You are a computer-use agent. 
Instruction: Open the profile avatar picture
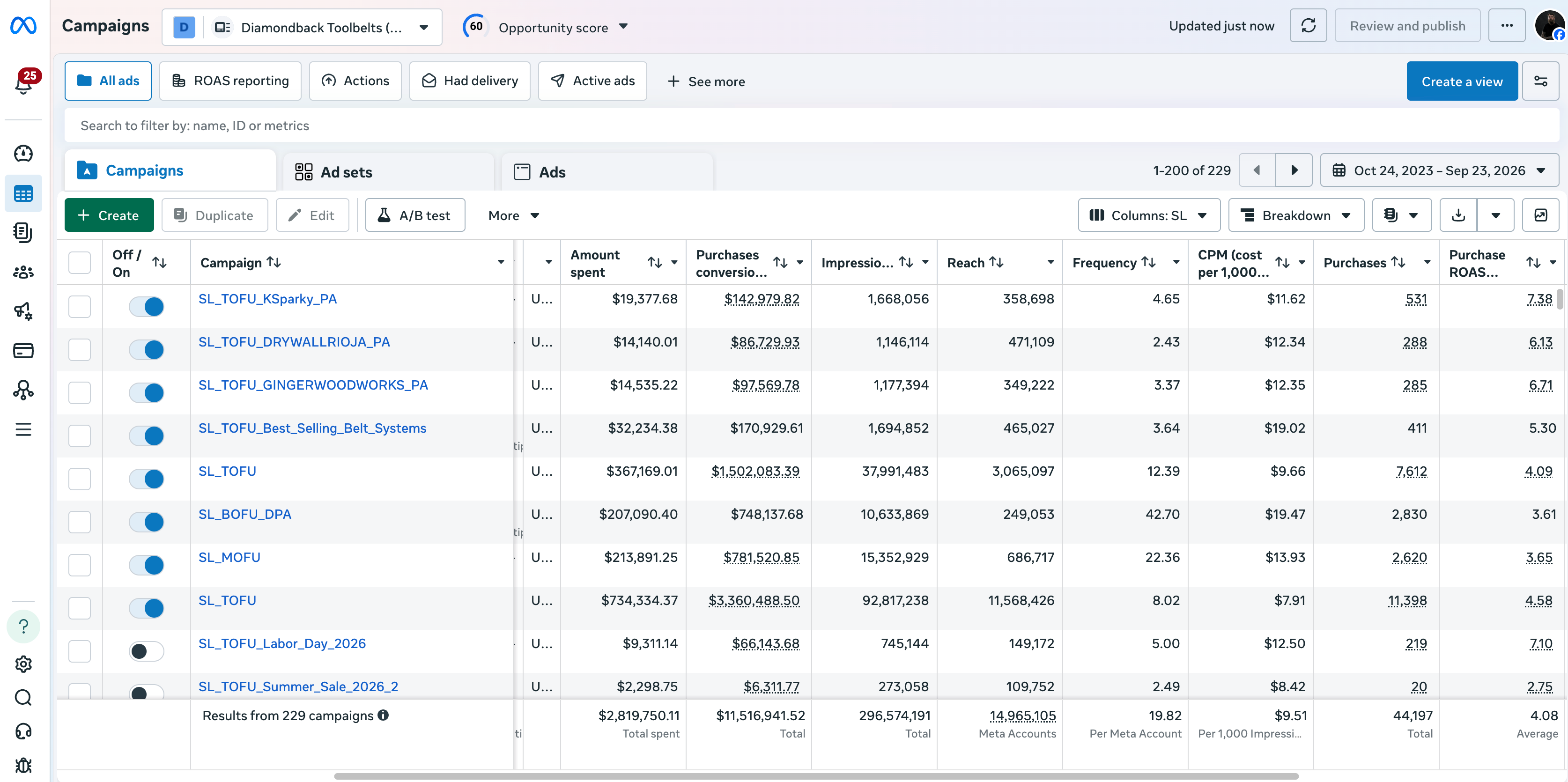pos(1549,26)
